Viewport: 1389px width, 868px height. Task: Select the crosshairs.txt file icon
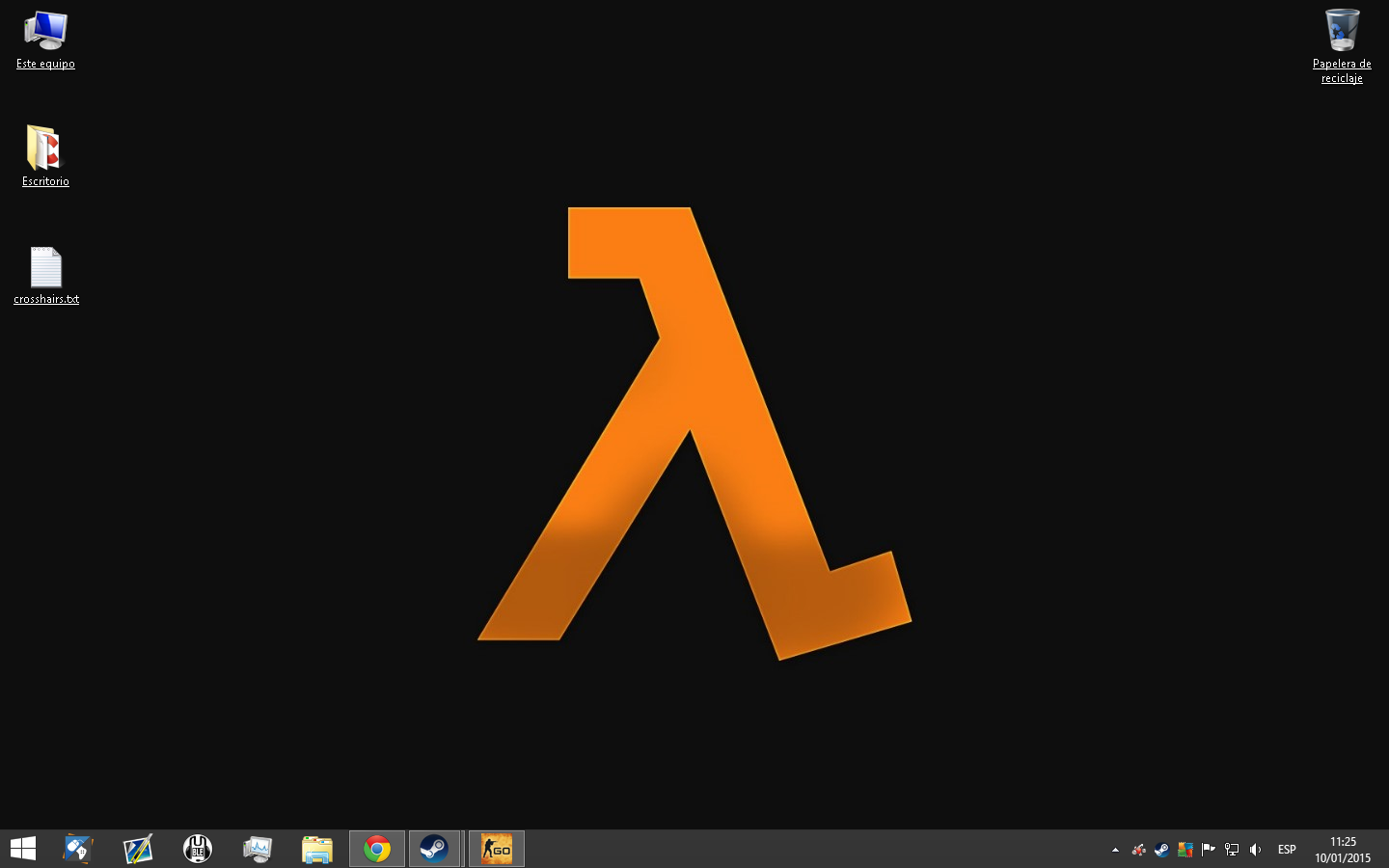pyautogui.click(x=46, y=276)
